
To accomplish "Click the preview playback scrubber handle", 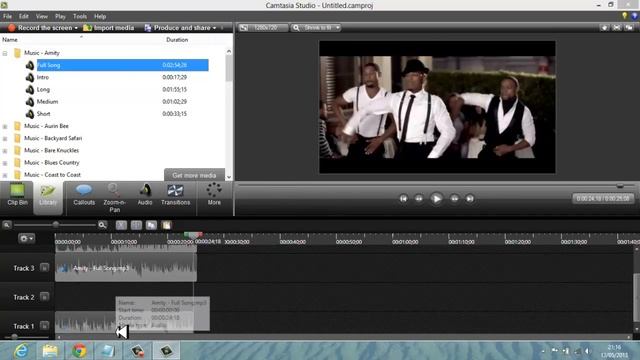I will [620, 186].
